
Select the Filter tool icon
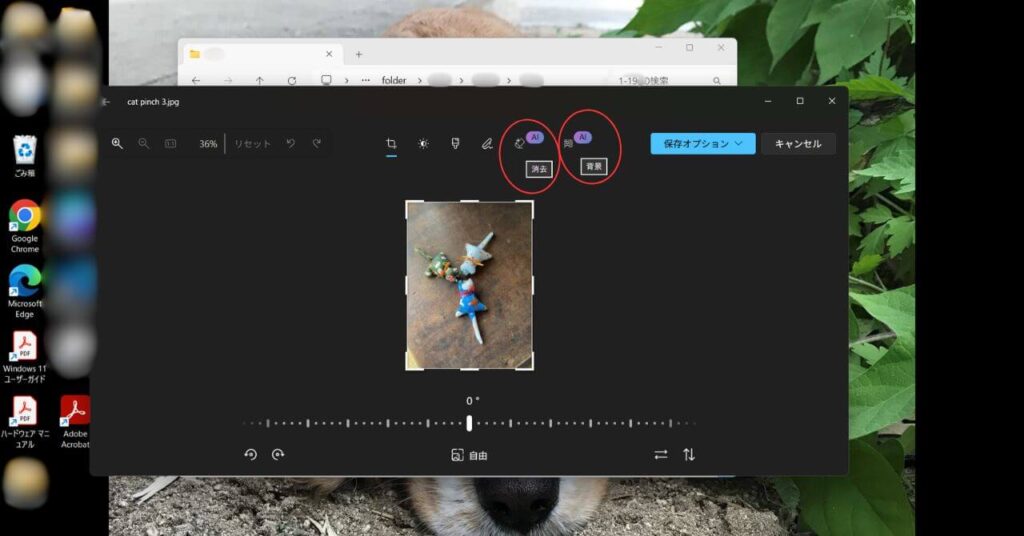(455, 144)
